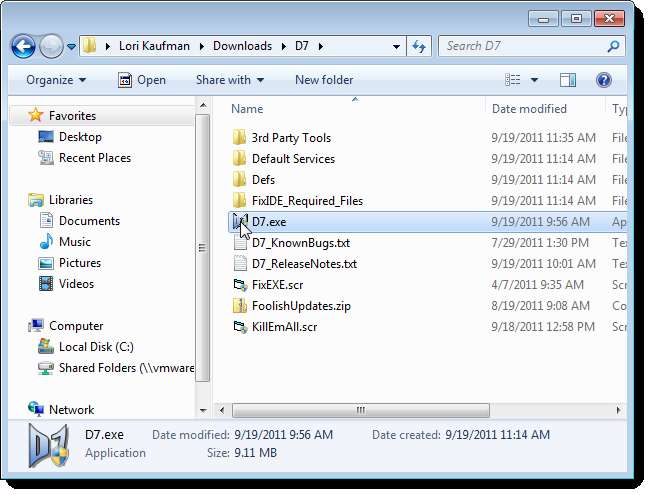Image resolution: width=650 pixels, height=495 pixels.
Task: Expand arrow after D7 breadcrumb
Action: click(x=321, y=46)
